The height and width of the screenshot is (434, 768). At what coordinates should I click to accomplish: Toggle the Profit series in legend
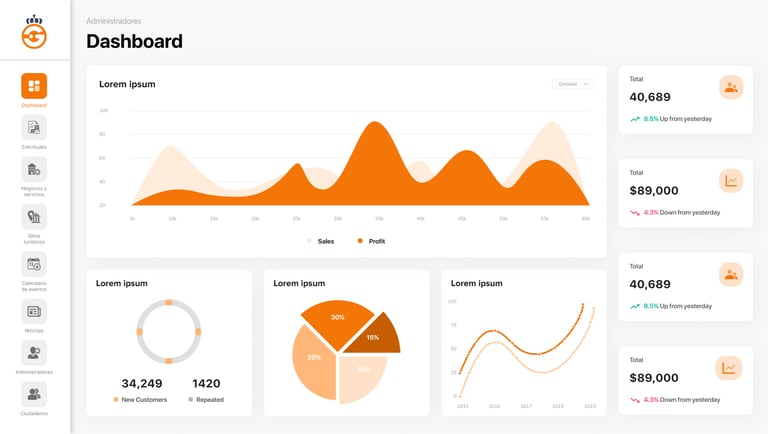click(371, 241)
